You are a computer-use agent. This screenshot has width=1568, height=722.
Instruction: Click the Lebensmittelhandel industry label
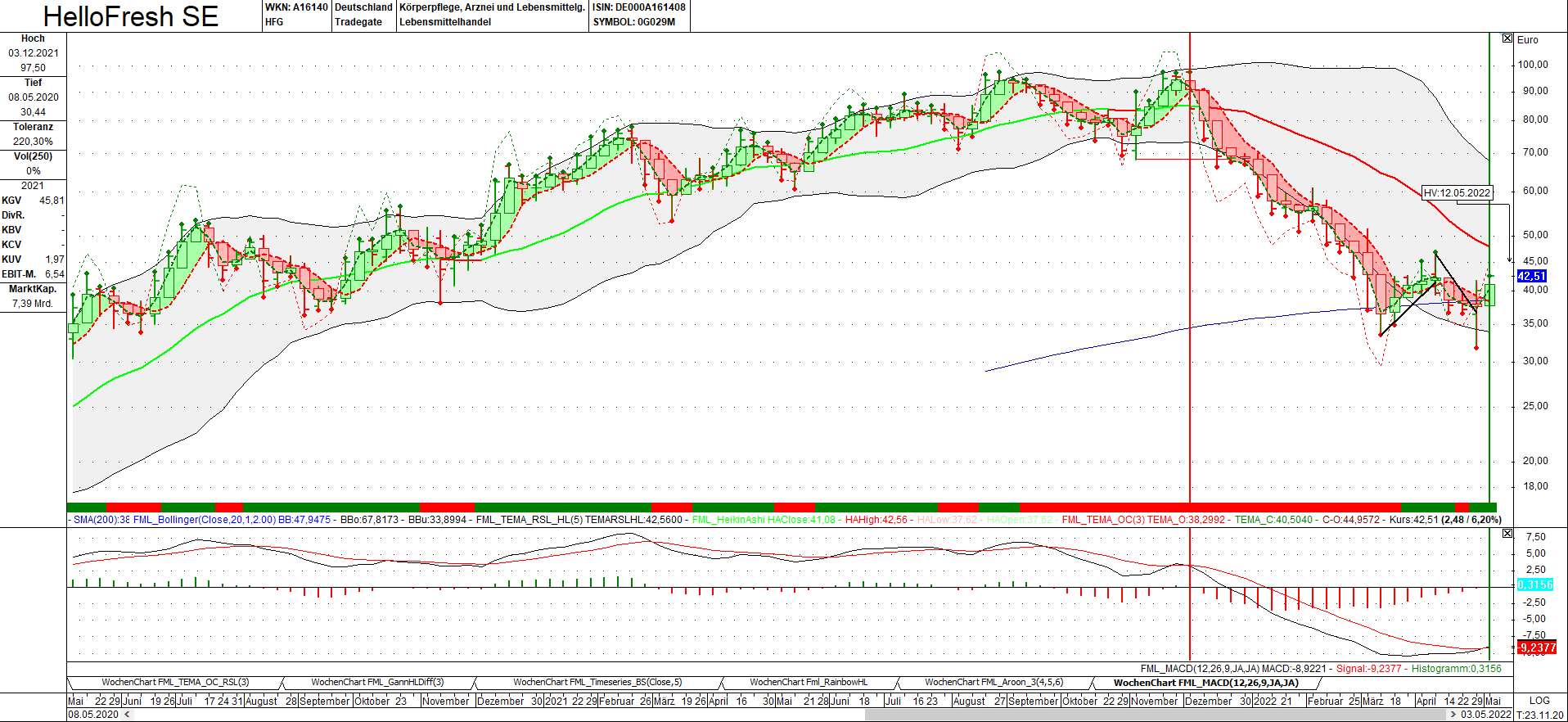445,22
